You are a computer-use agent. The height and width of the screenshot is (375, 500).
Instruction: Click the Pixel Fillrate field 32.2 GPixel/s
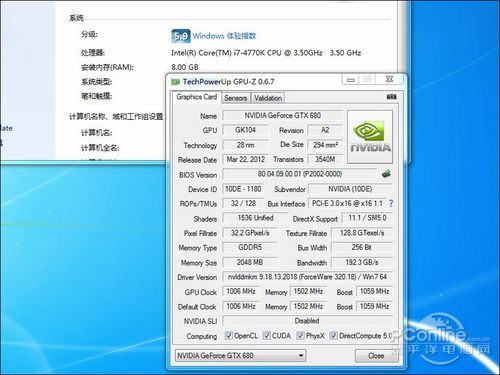(250, 233)
